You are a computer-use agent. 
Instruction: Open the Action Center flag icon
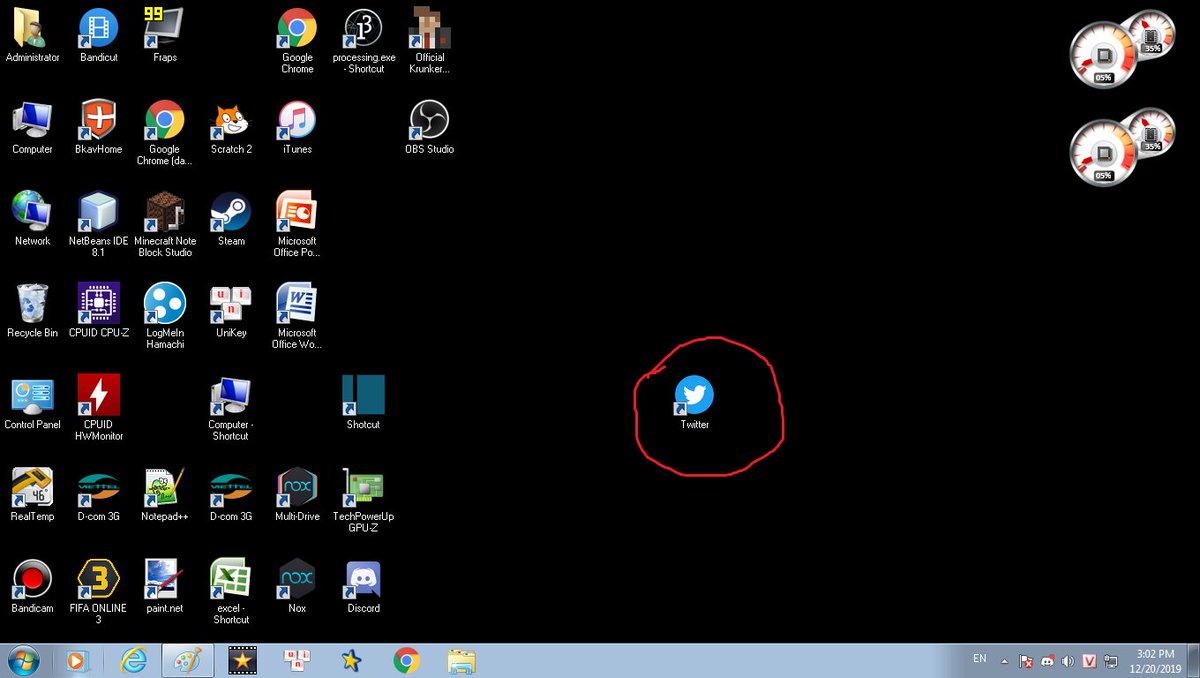tap(1026, 661)
